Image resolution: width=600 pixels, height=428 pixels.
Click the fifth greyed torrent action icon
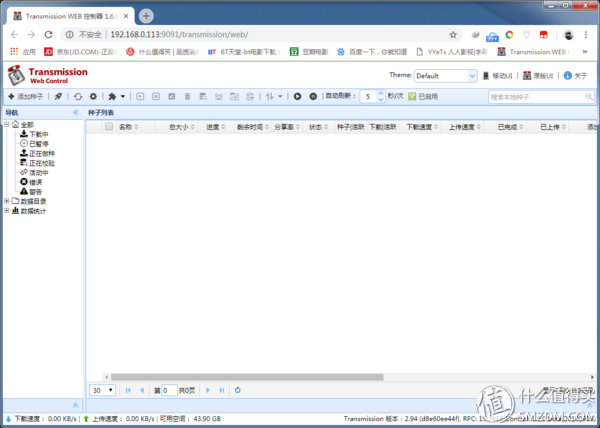click(203, 96)
